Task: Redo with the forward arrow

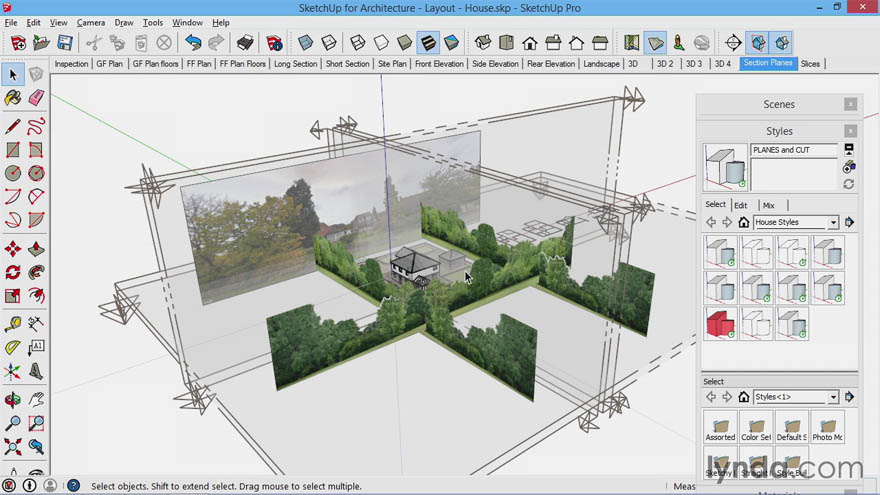Action: coord(216,43)
